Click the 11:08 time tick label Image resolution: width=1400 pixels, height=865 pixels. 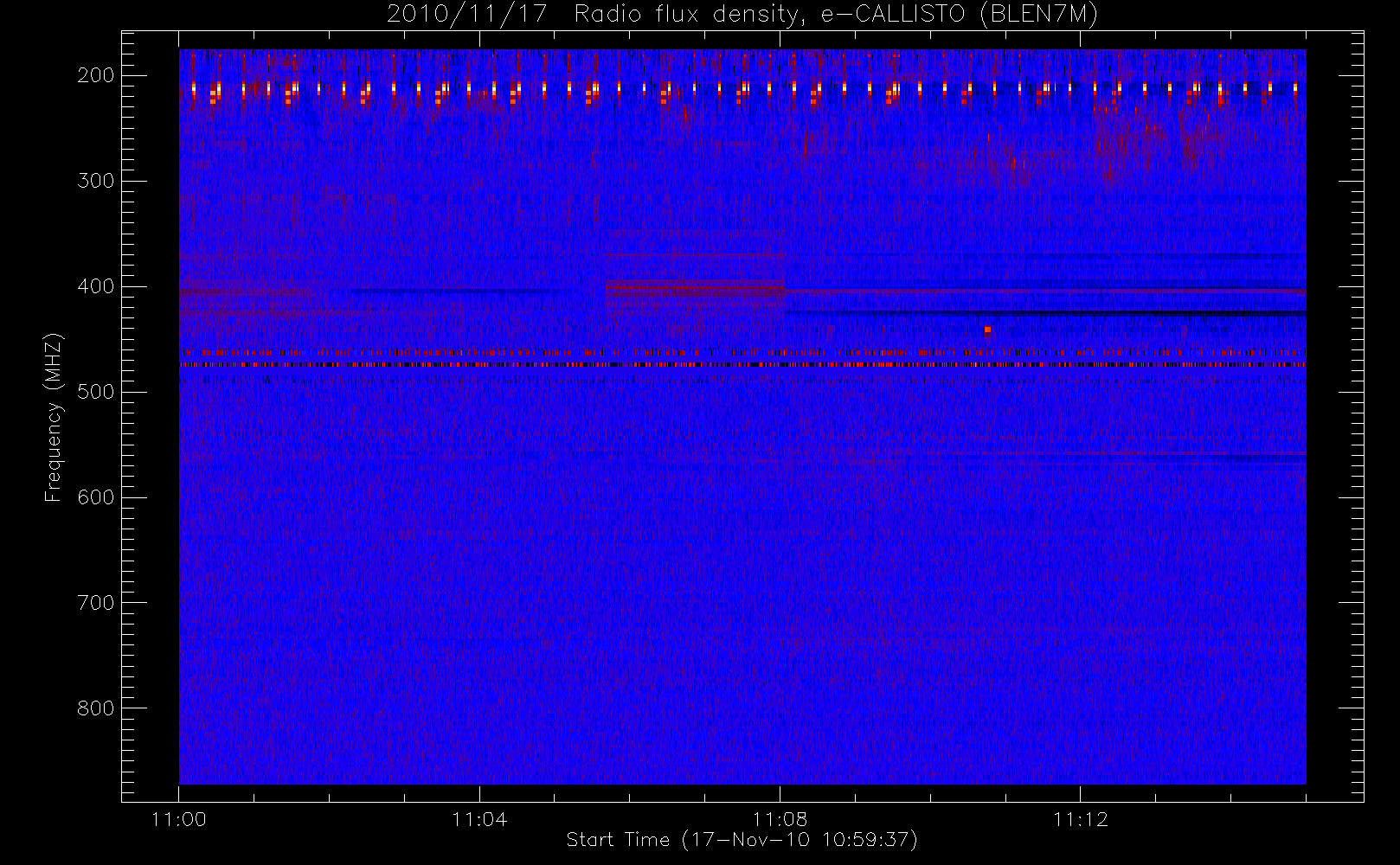click(780, 819)
